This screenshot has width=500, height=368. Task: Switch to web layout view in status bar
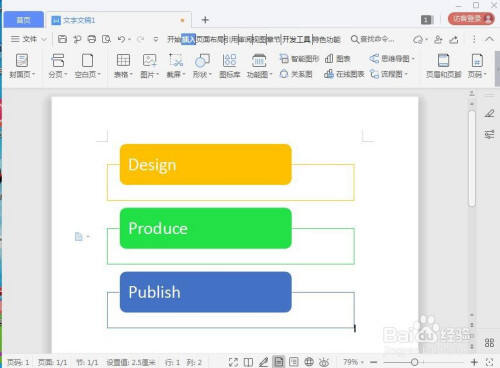click(x=309, y=362)
